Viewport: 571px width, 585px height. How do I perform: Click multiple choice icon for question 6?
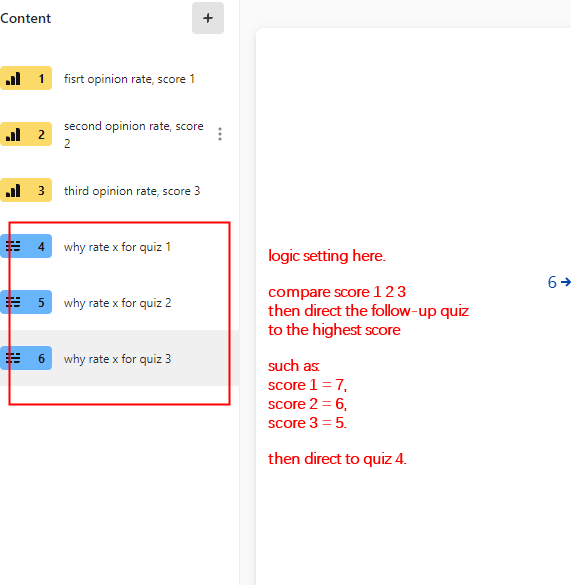pos(13,358)
